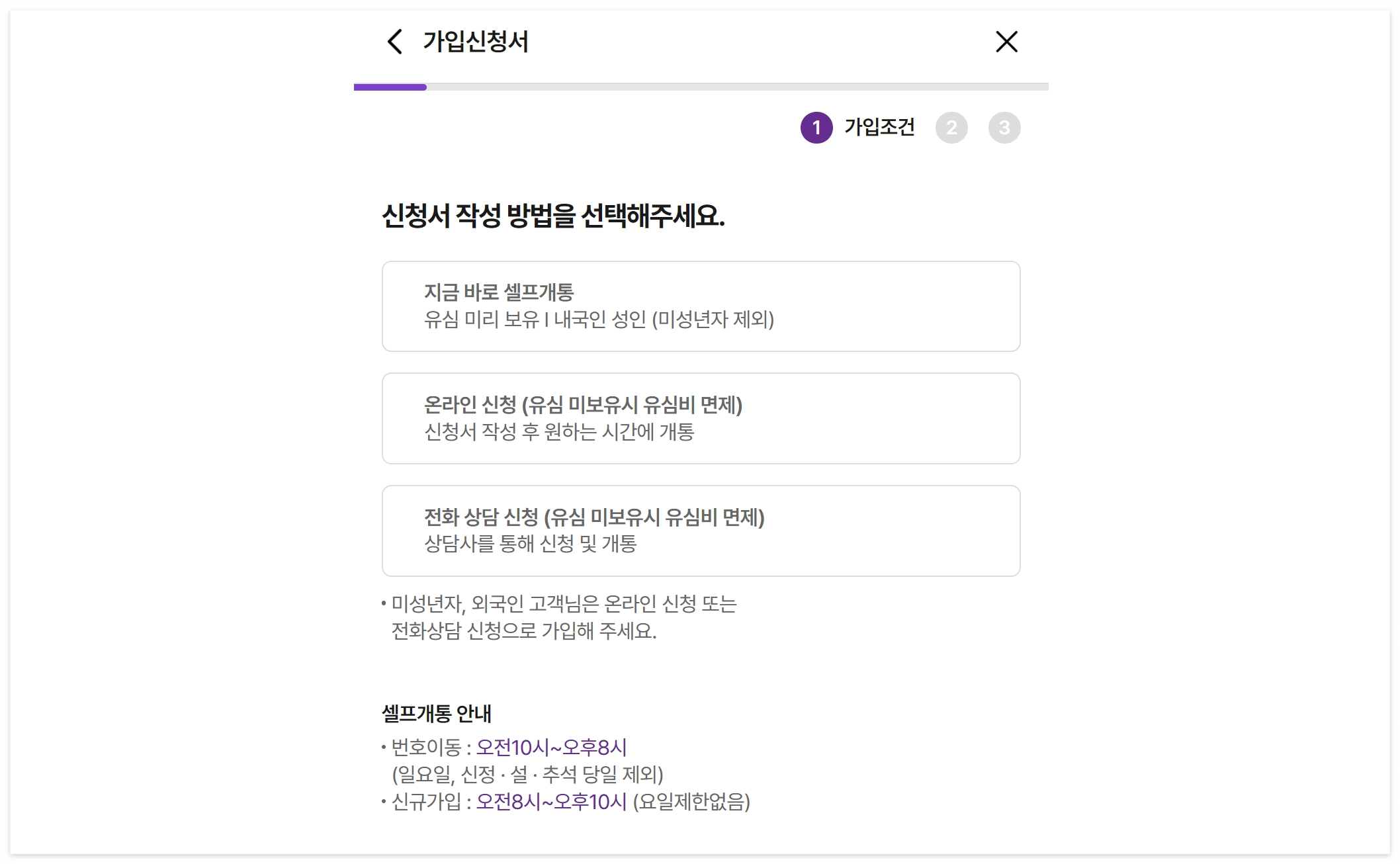Select the 가입조건 step label
This screenshot has height=864, width=1400.
[879, 127]
